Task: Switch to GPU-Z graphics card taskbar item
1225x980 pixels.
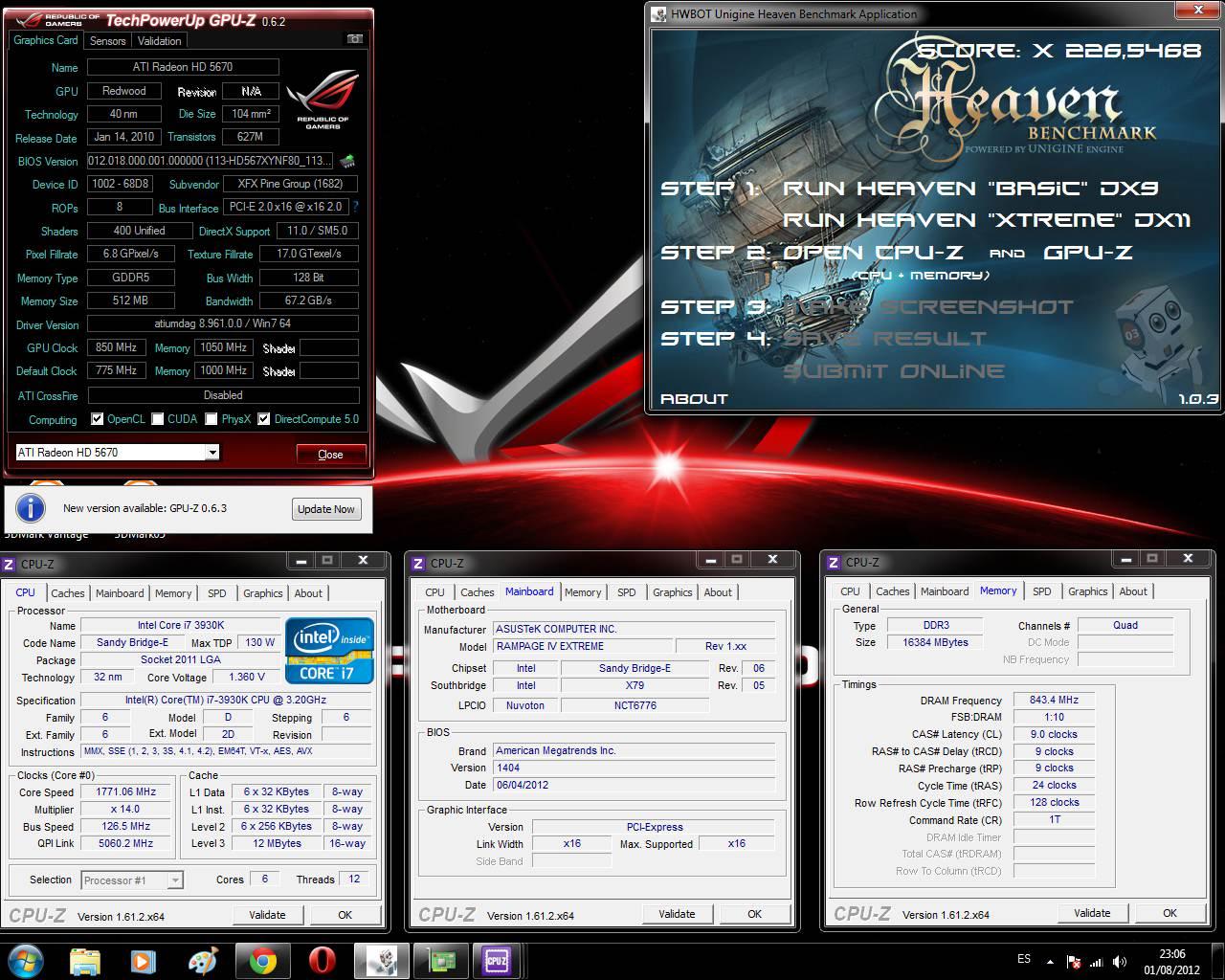Action: 440,960
